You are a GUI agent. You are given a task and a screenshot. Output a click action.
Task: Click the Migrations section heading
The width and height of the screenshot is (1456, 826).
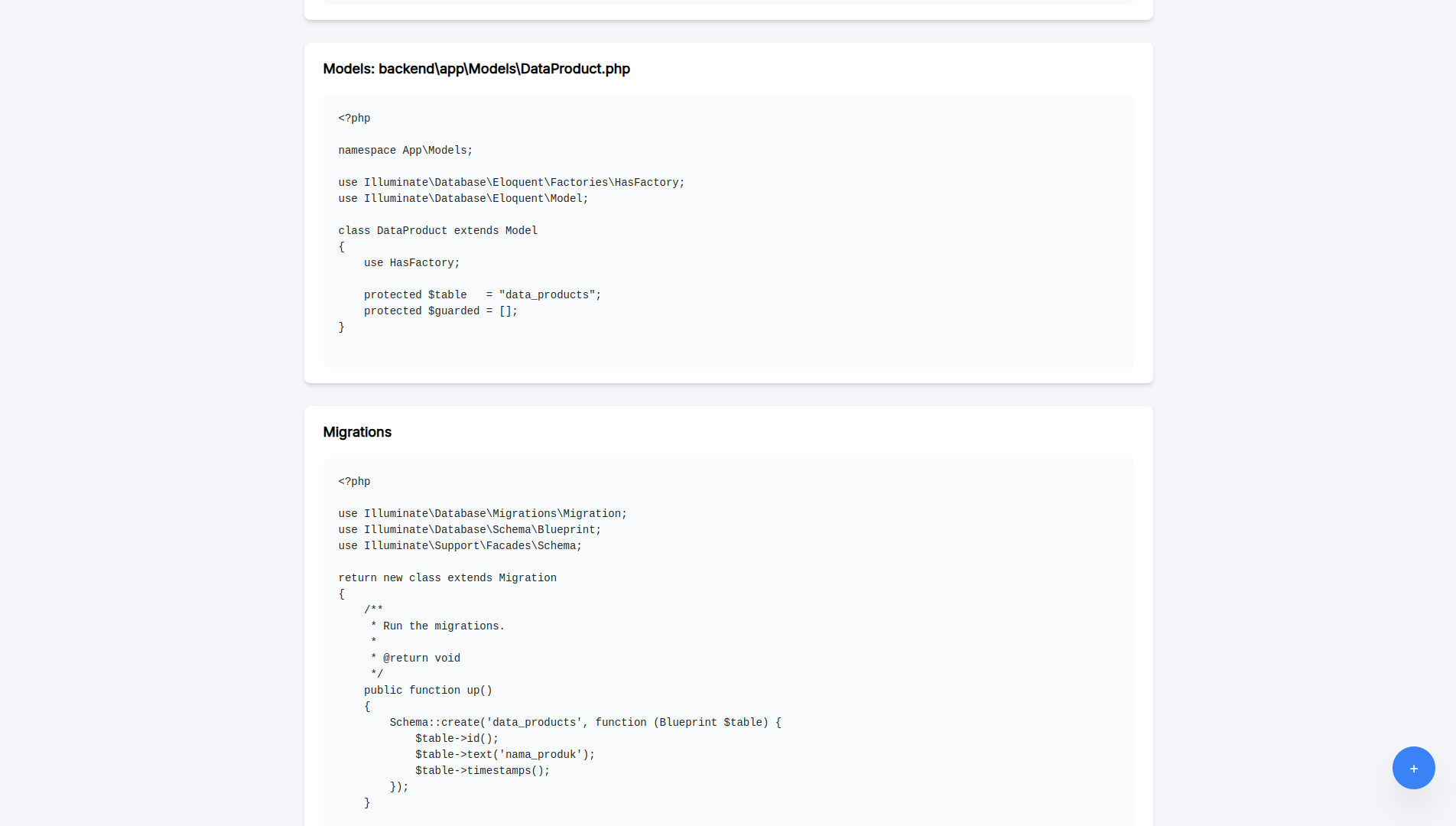point(357,432)
